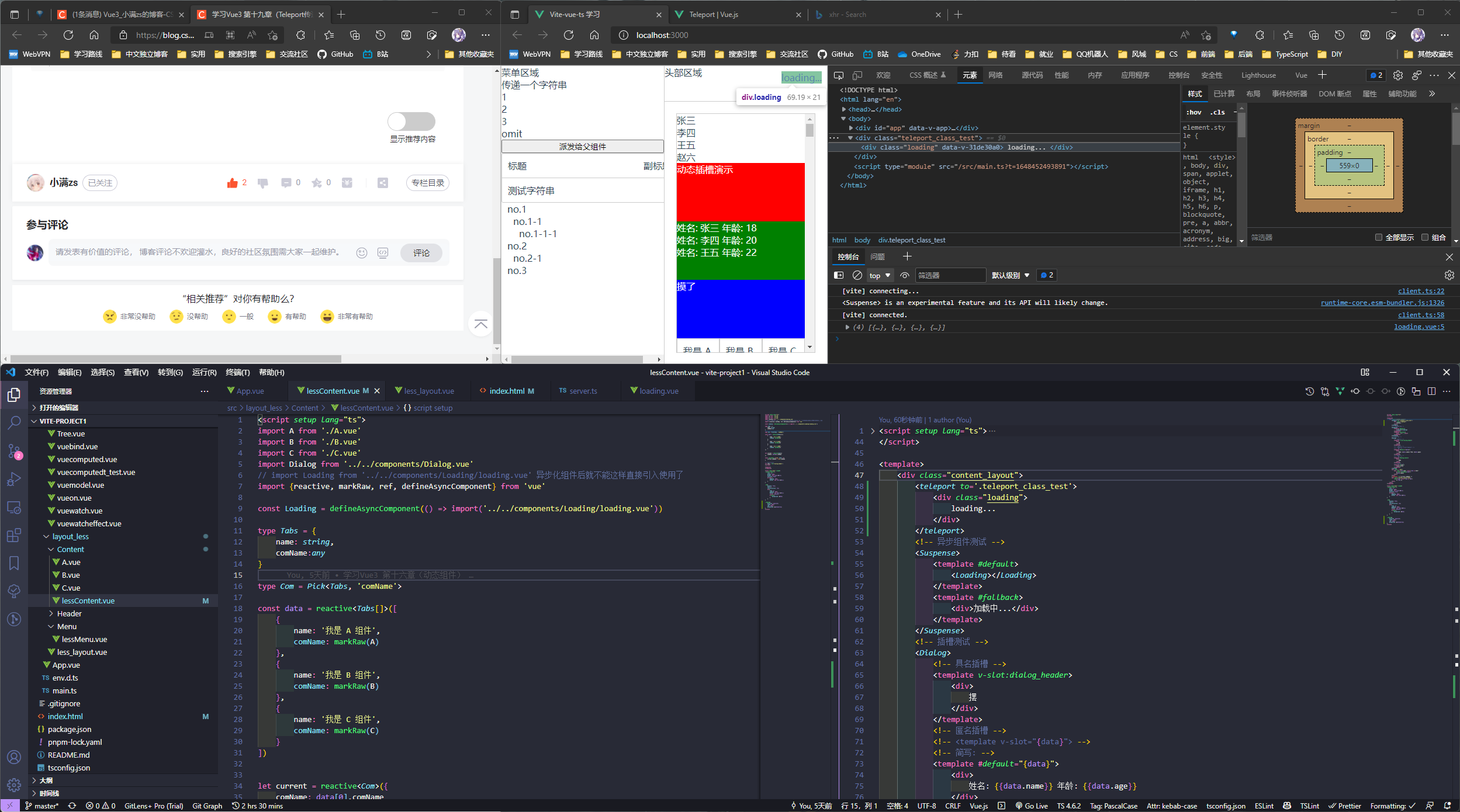The height and width of the screenshot is (812, 1460).
Task: Click the thumbs-up like icon on blog post
Action: (x=232, y=183)
